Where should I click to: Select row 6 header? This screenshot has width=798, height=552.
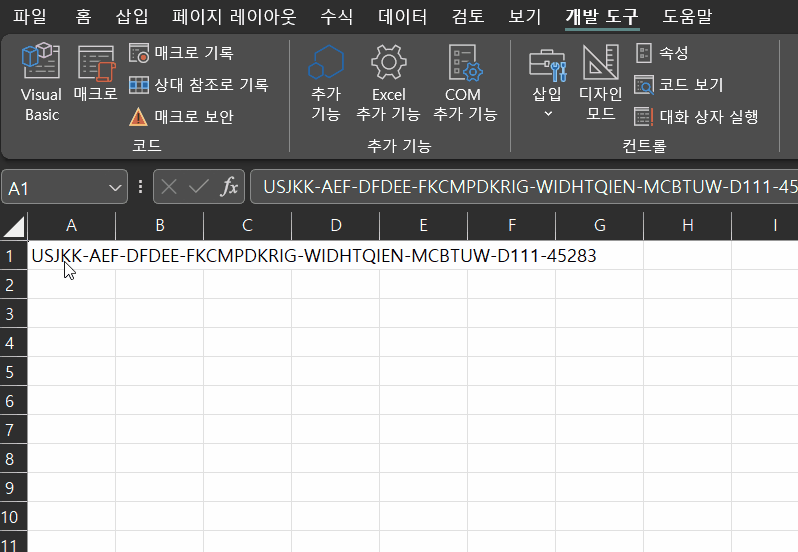[13, 400]
